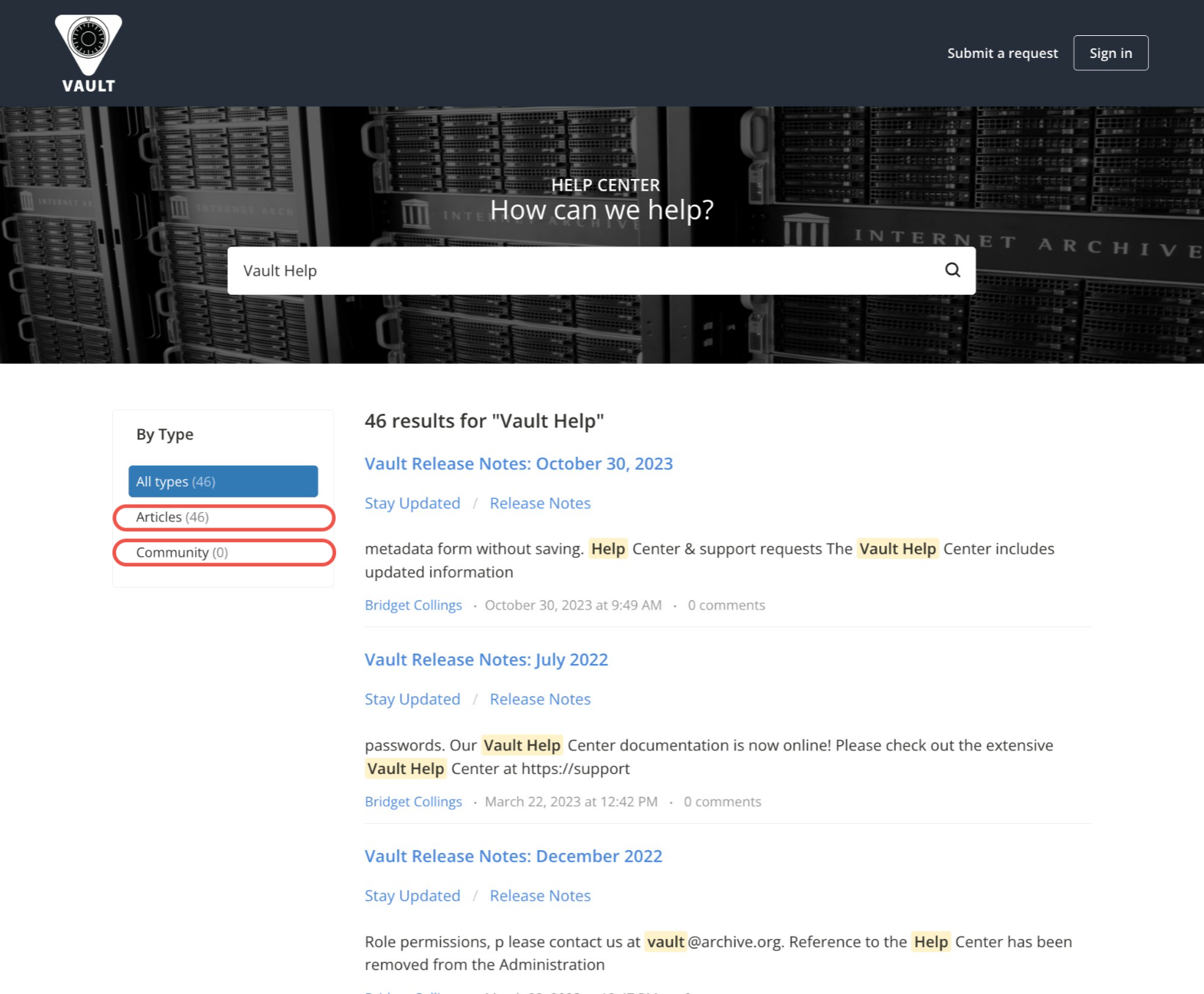The height and width of the screenshot is (994, 1204).
Task: Open Release Notes breadcrumb under July 2022 result
Action: point(540,699)
